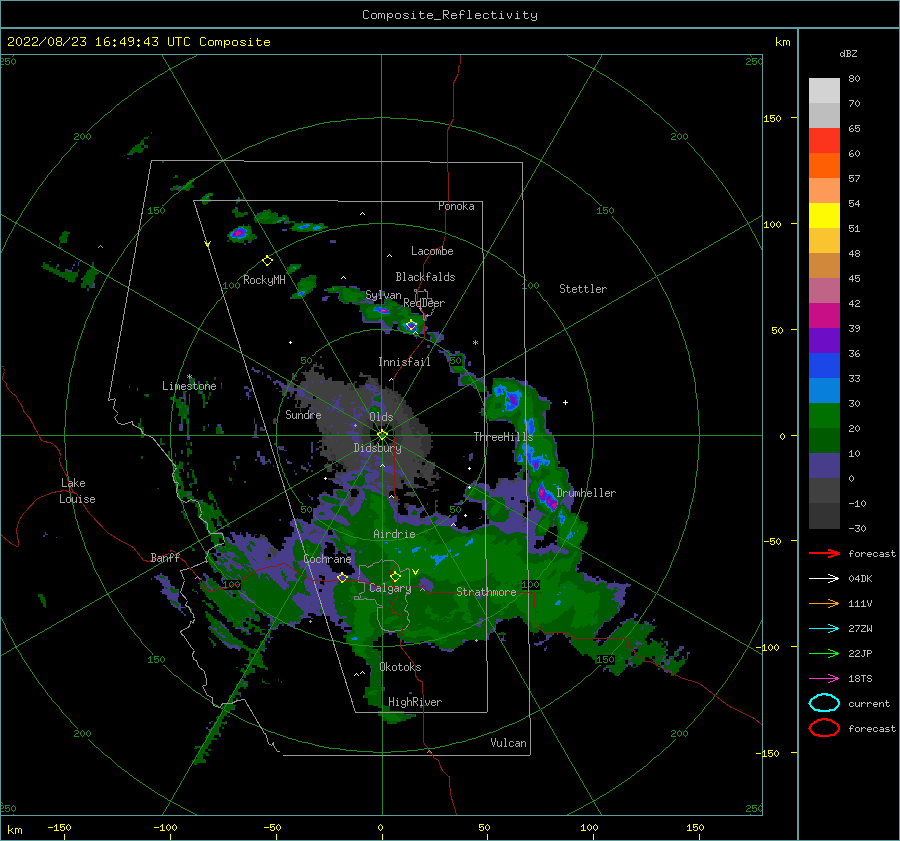900x841 pixels.
Task: Click the 'Composite_Reflectivity' title
Action: pos(450,15)
